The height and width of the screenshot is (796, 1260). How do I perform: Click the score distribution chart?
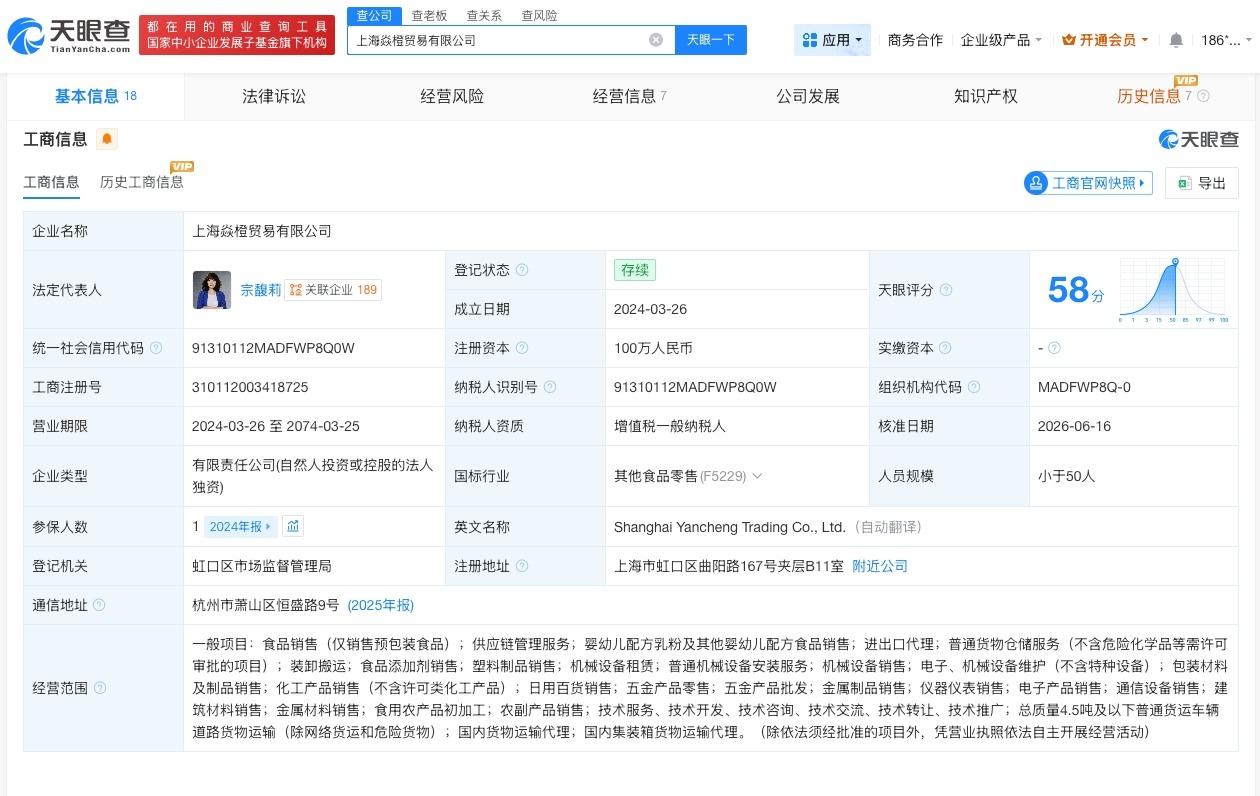point(1174,290)
